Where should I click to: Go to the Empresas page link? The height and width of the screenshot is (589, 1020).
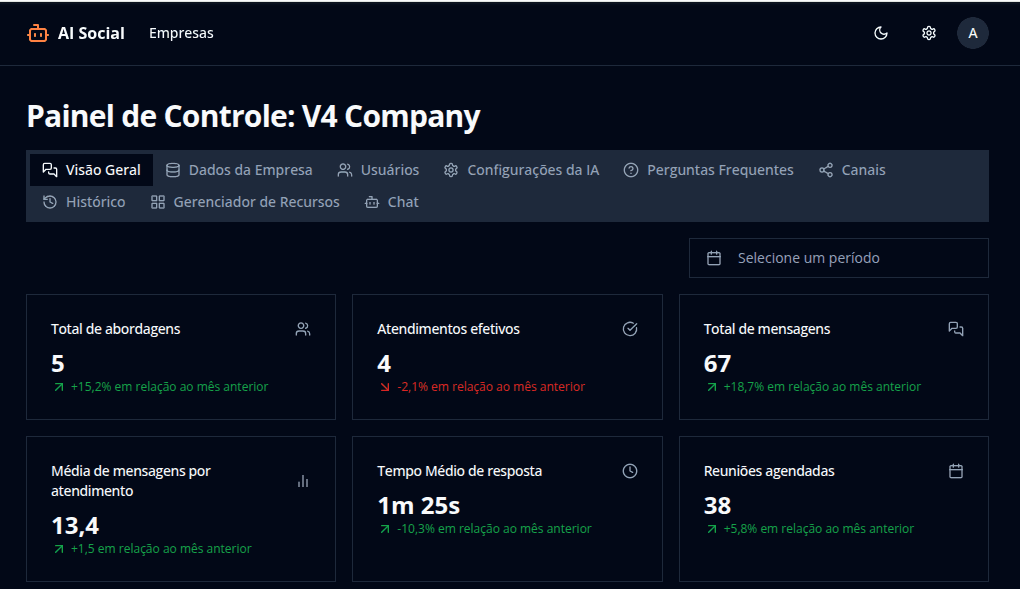tap(181, 33)
